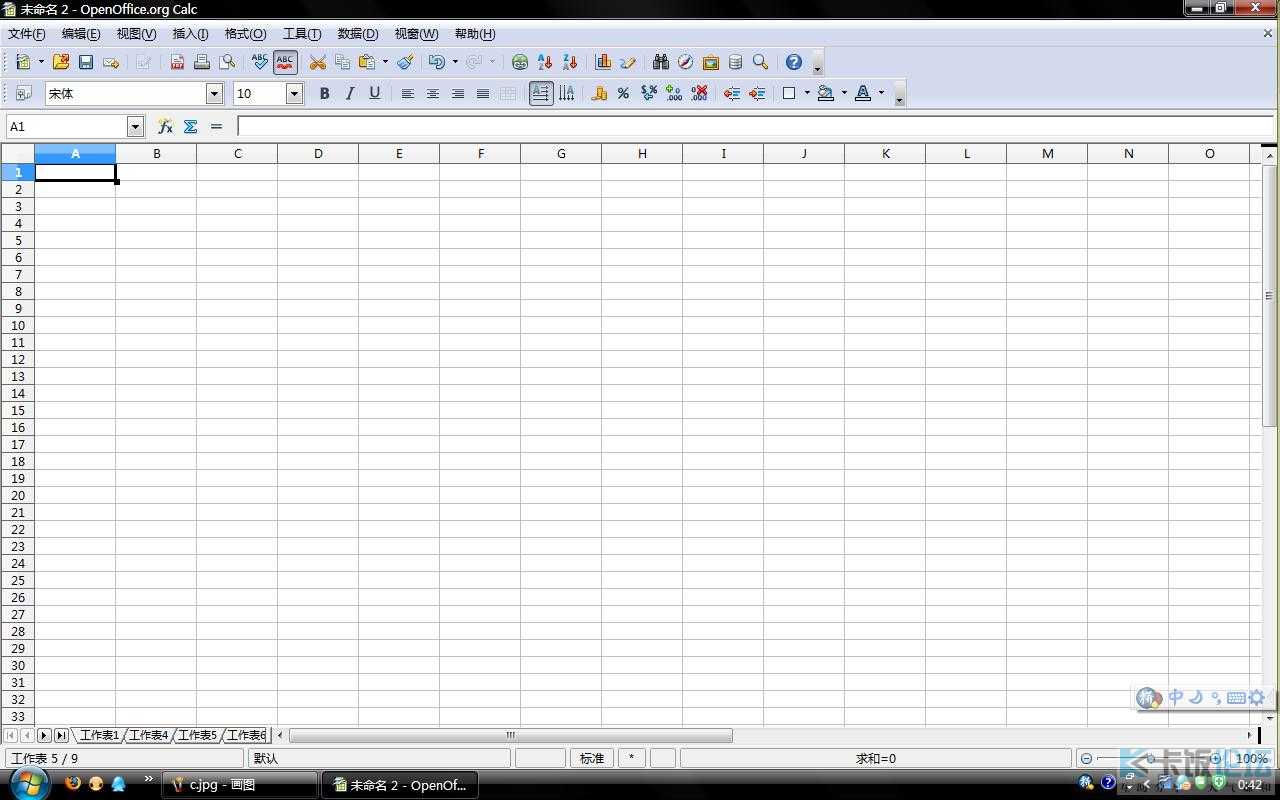Open Gallery picture icon
This screenshot has width=1280, height=800.
(x=710, y=62)
